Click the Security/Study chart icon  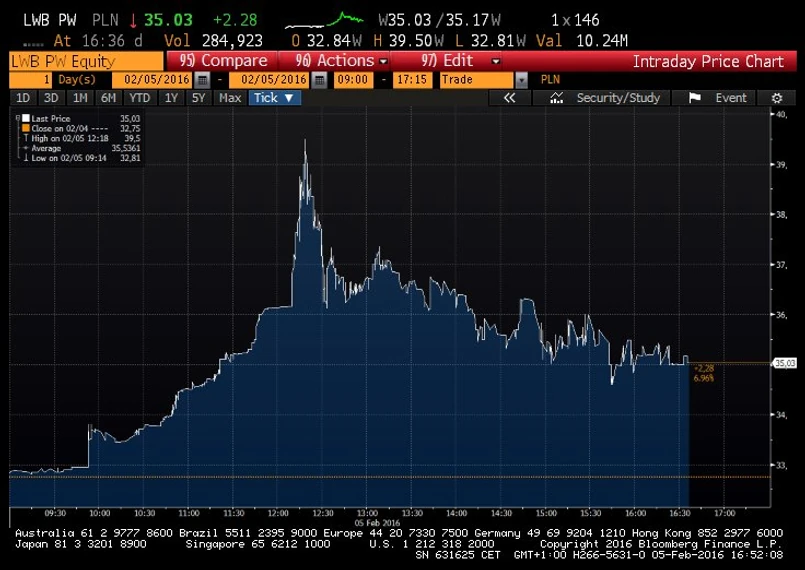[x=557, y=98]
